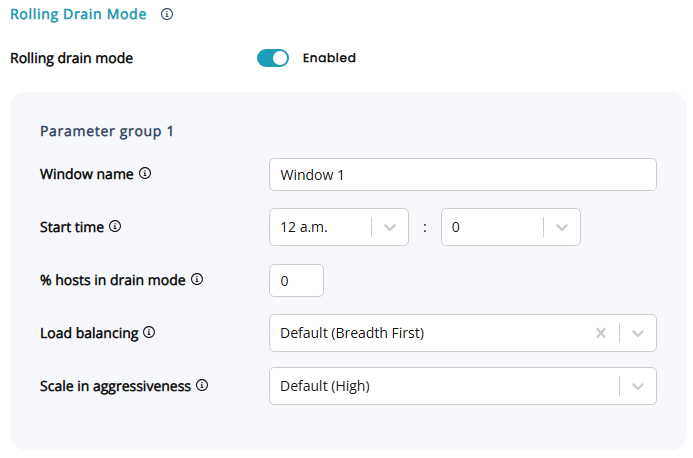Screen dimensions: 693x458
Task: Open the Scale in aggressiveness dropdown chevron
Action: point(638,386)
